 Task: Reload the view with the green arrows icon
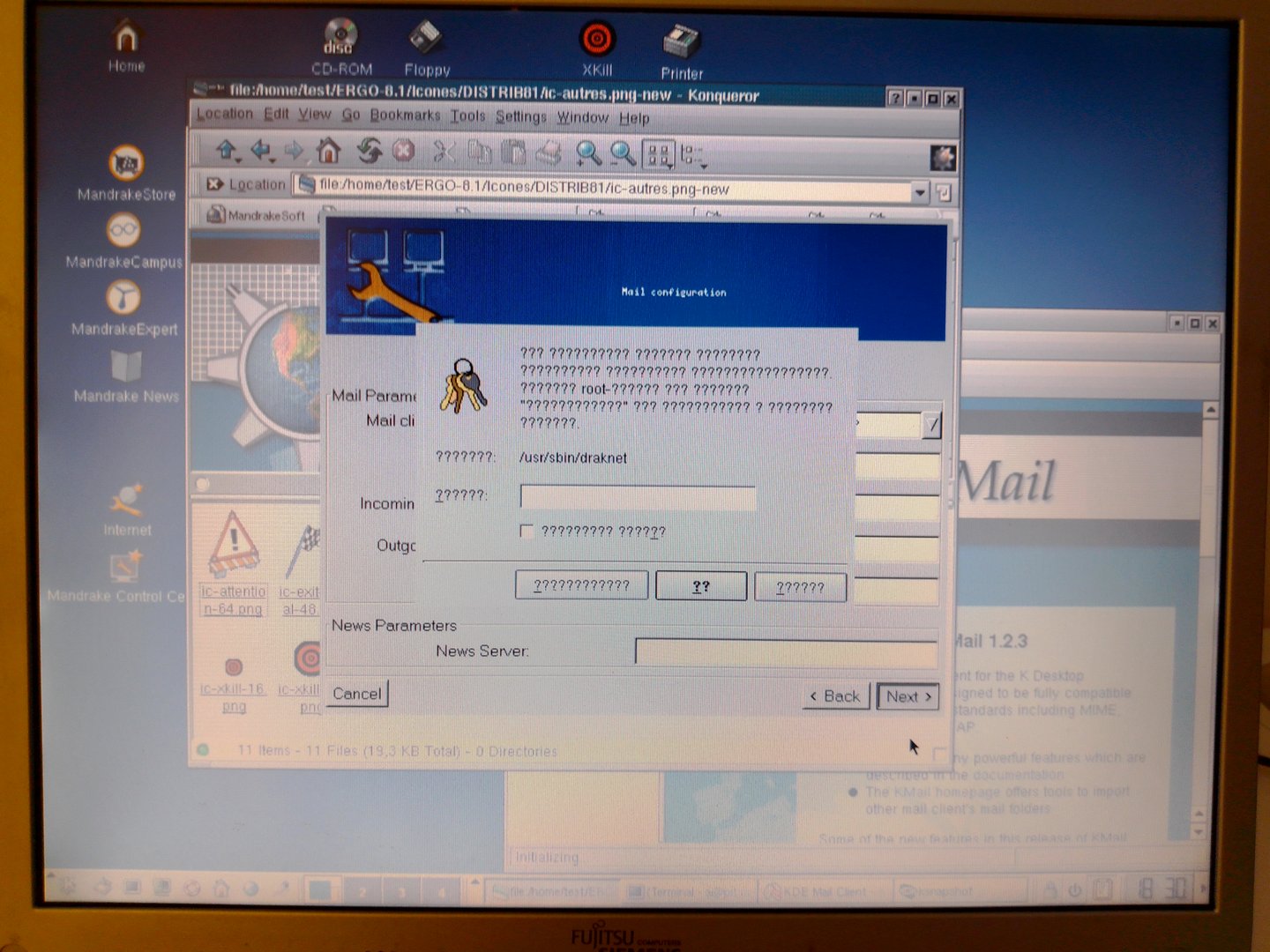[x=369, y=152]
